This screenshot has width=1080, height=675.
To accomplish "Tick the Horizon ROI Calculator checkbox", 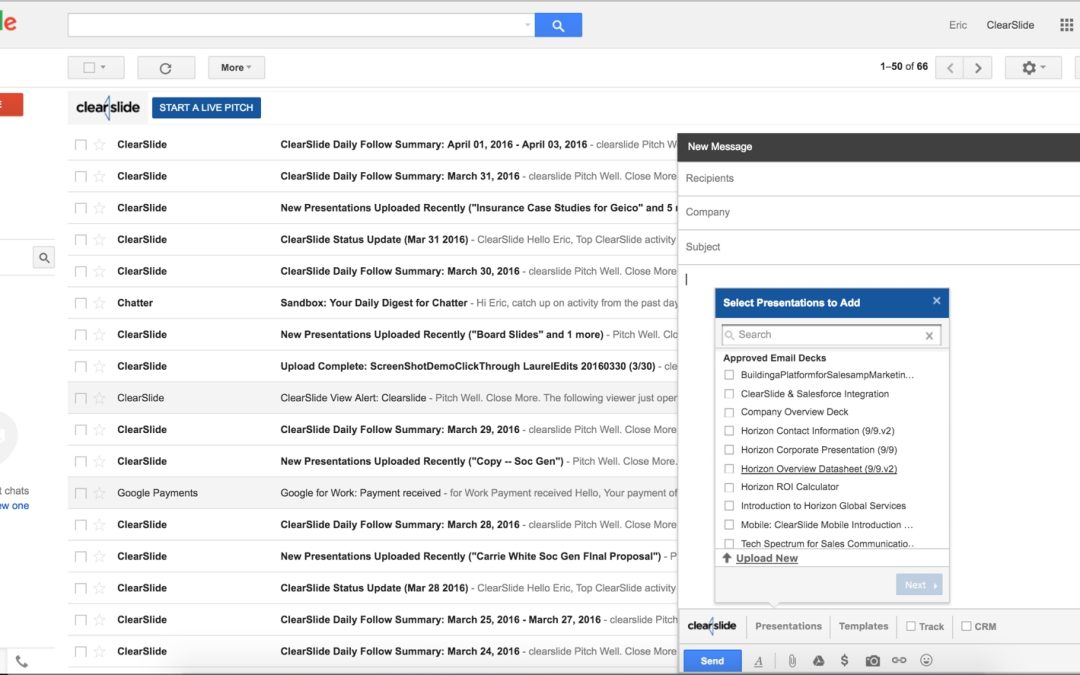I will pyautogui.click(x=729, y=488).
